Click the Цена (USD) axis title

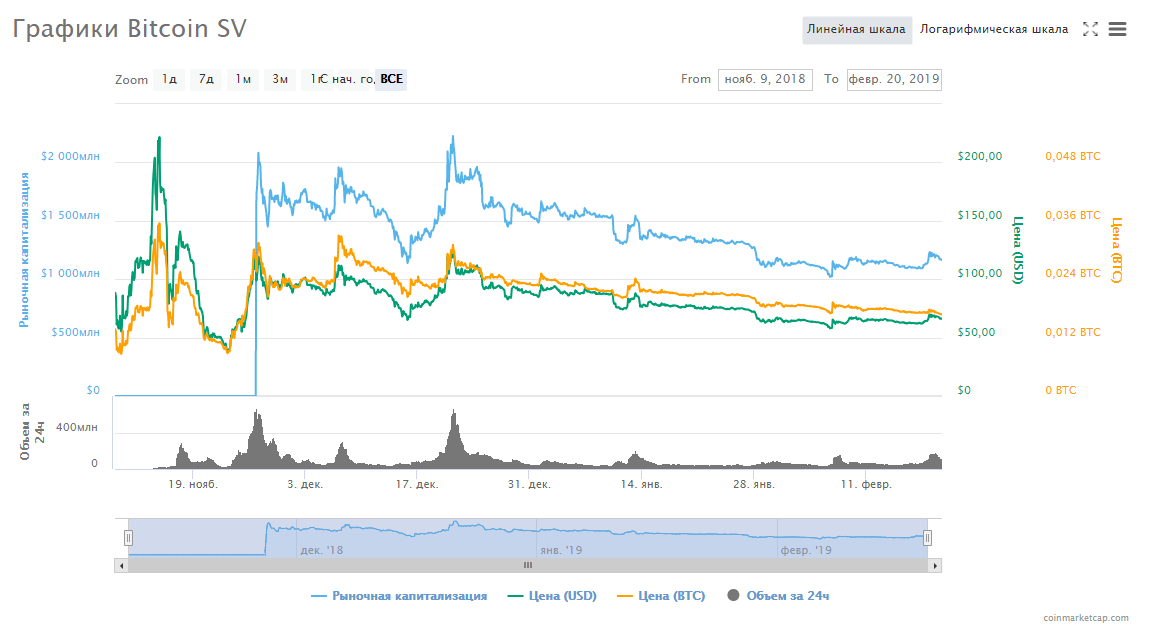pyautogui.click(x=1019, y=250)
